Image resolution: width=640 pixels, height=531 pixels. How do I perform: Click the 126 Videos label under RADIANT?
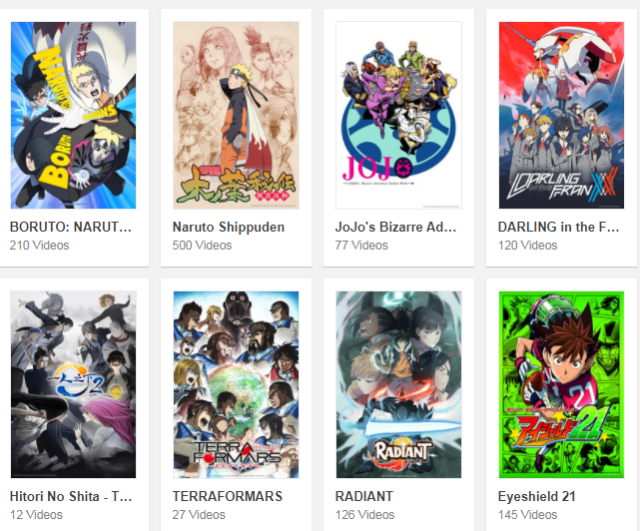365,515
